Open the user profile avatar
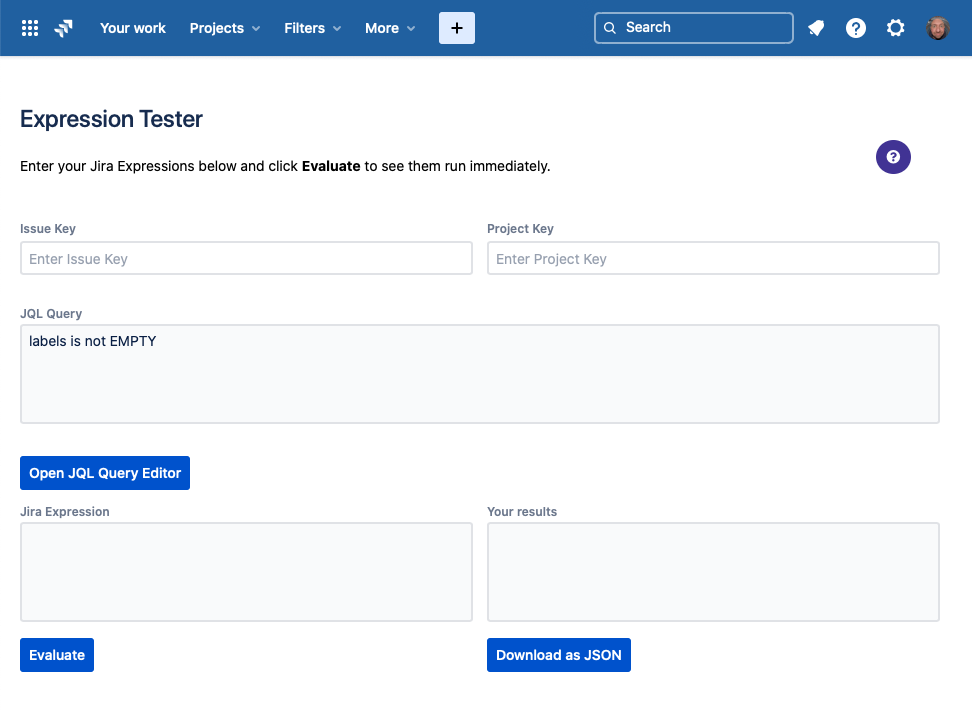This screenshot has height=714, width=972. (x=938, y=28)
